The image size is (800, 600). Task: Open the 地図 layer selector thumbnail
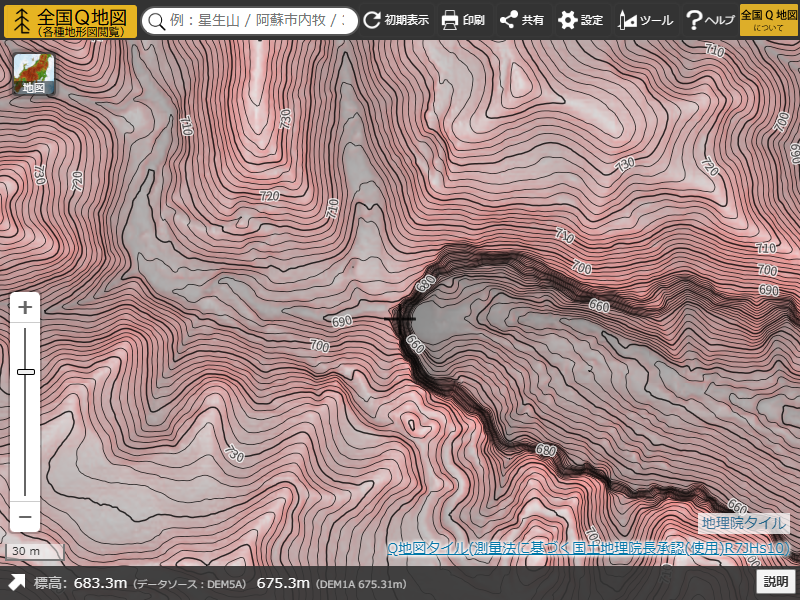pos(34,75)
